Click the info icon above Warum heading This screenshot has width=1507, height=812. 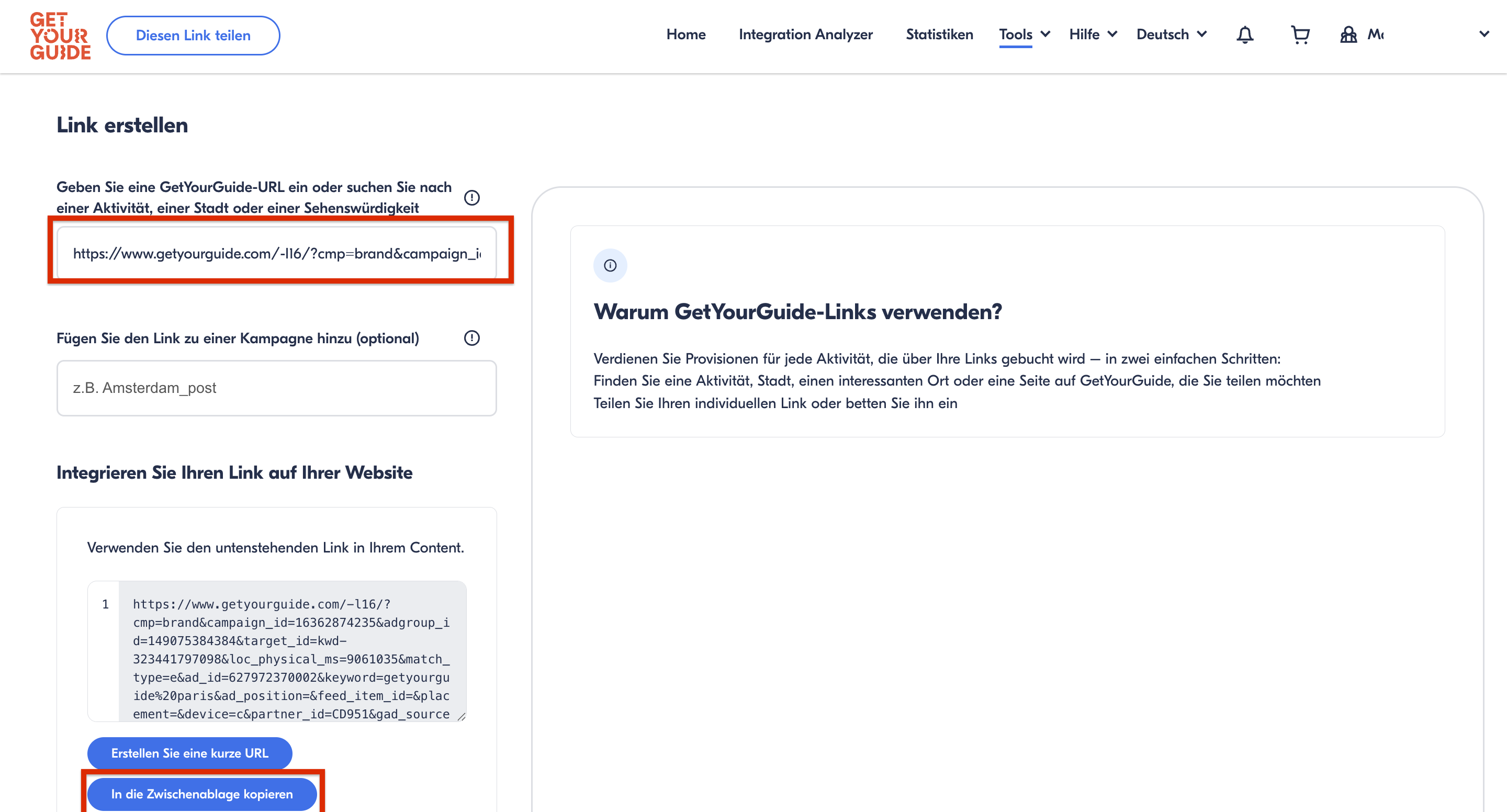pos(610,266)
